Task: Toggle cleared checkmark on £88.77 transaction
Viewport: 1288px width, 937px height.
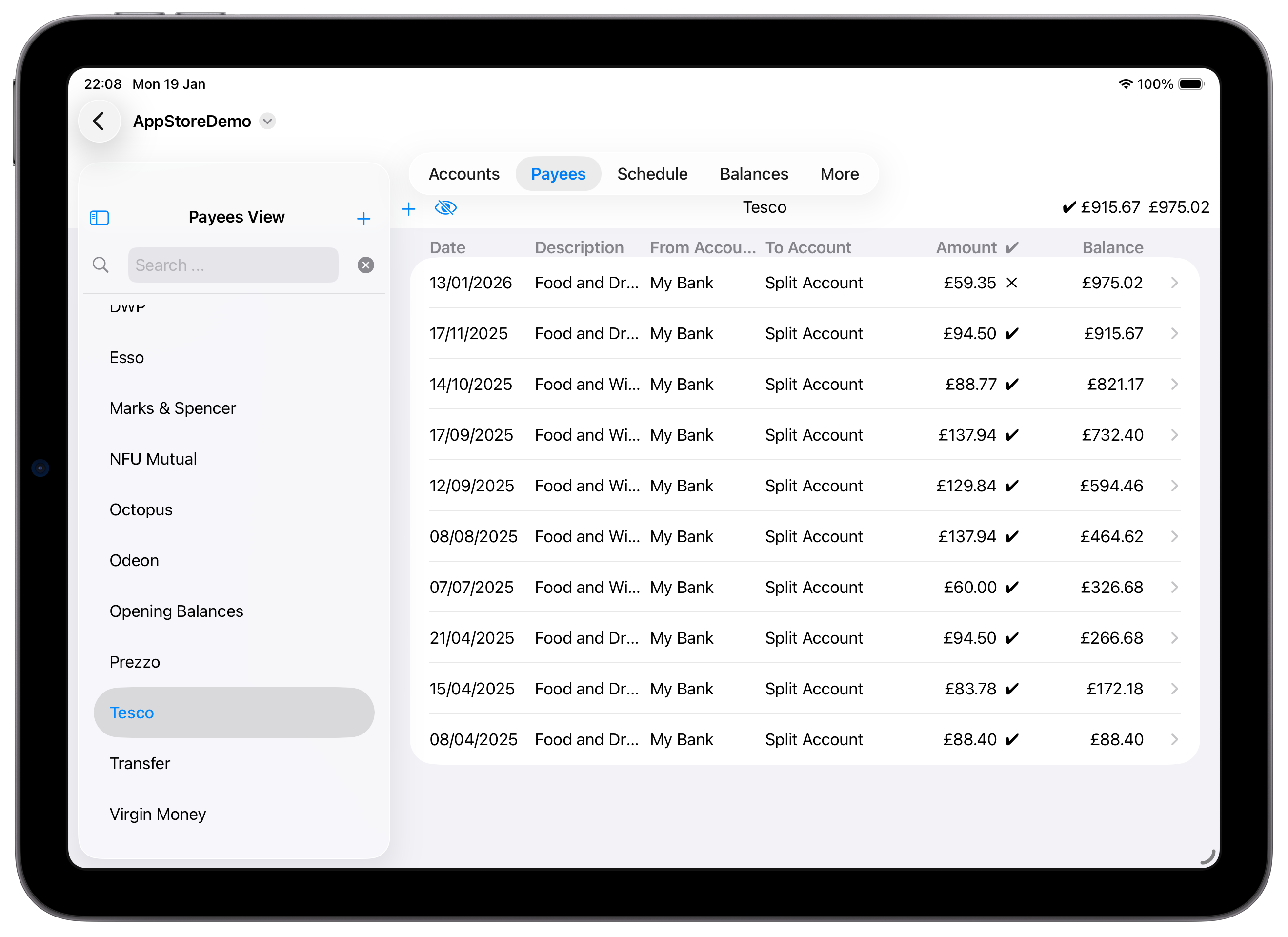Action: coord(1011,384)
